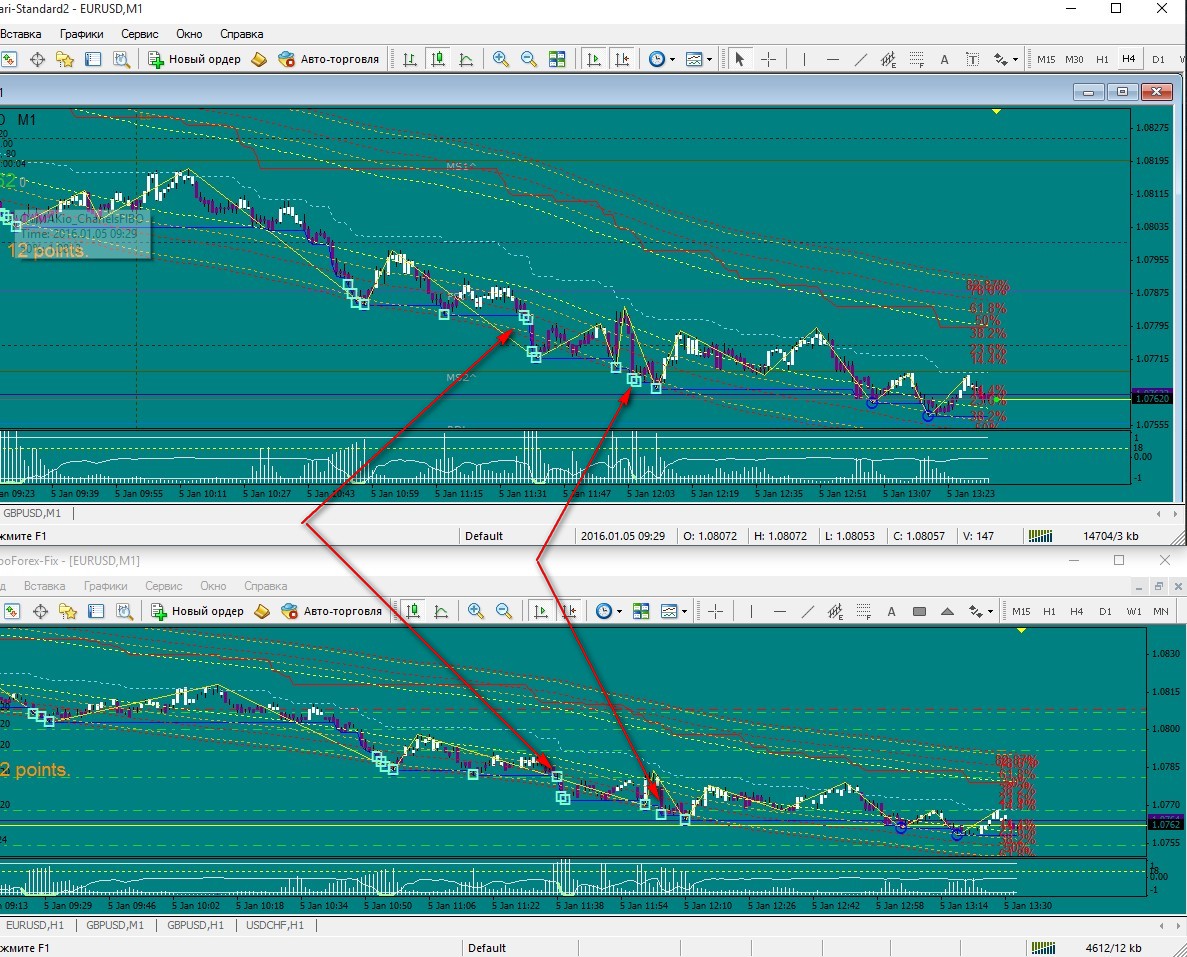Image resolution: width=1187 pixels, height=957 pixels.
Task: Open arrows objects dropdown in lower toolbar
Action: tap(980, 611)
